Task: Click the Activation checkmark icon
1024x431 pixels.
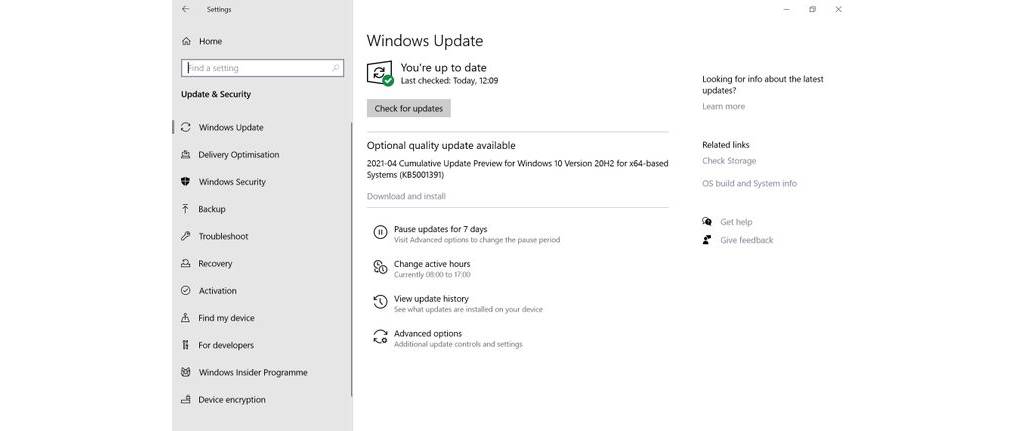Action: click(185, 291)
